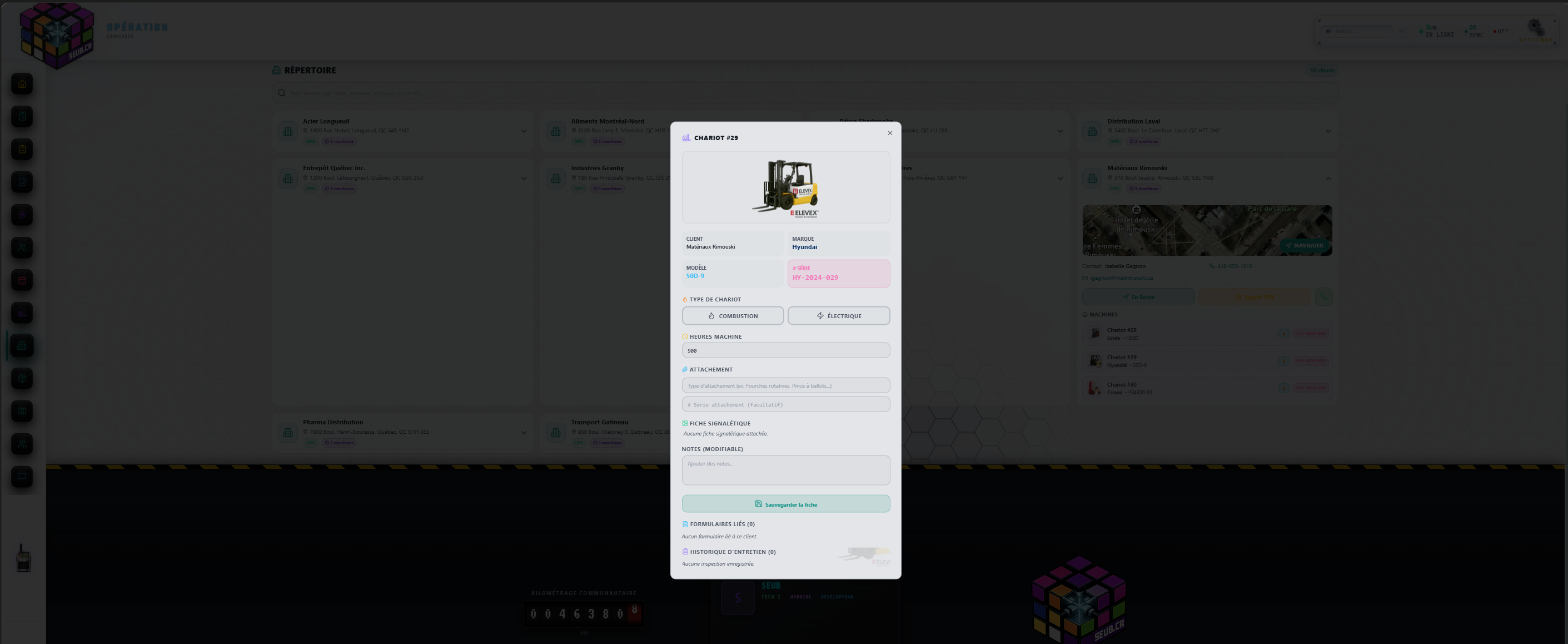The width and height of the screenshot is (1568, 644).
Task: Click the Pharma Distribution building icon
Action: (287, 432)
